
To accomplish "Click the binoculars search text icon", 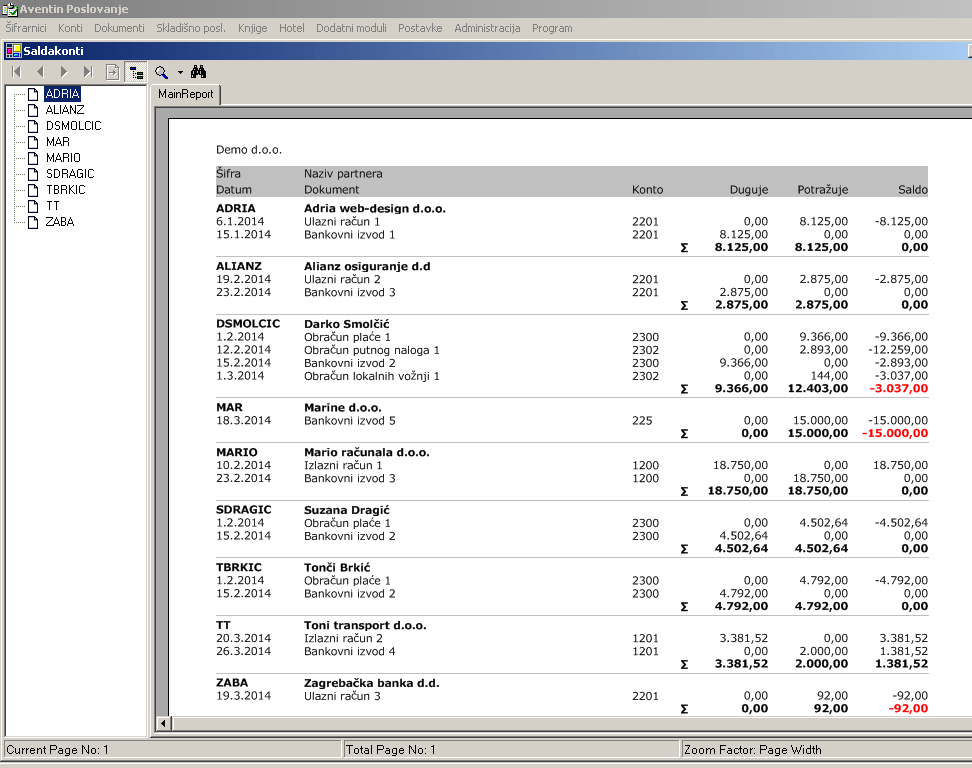I will click(198, 72).
